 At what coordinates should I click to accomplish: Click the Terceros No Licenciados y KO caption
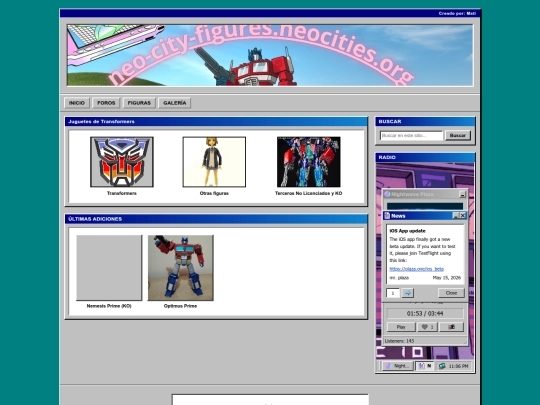pos(309,193)
